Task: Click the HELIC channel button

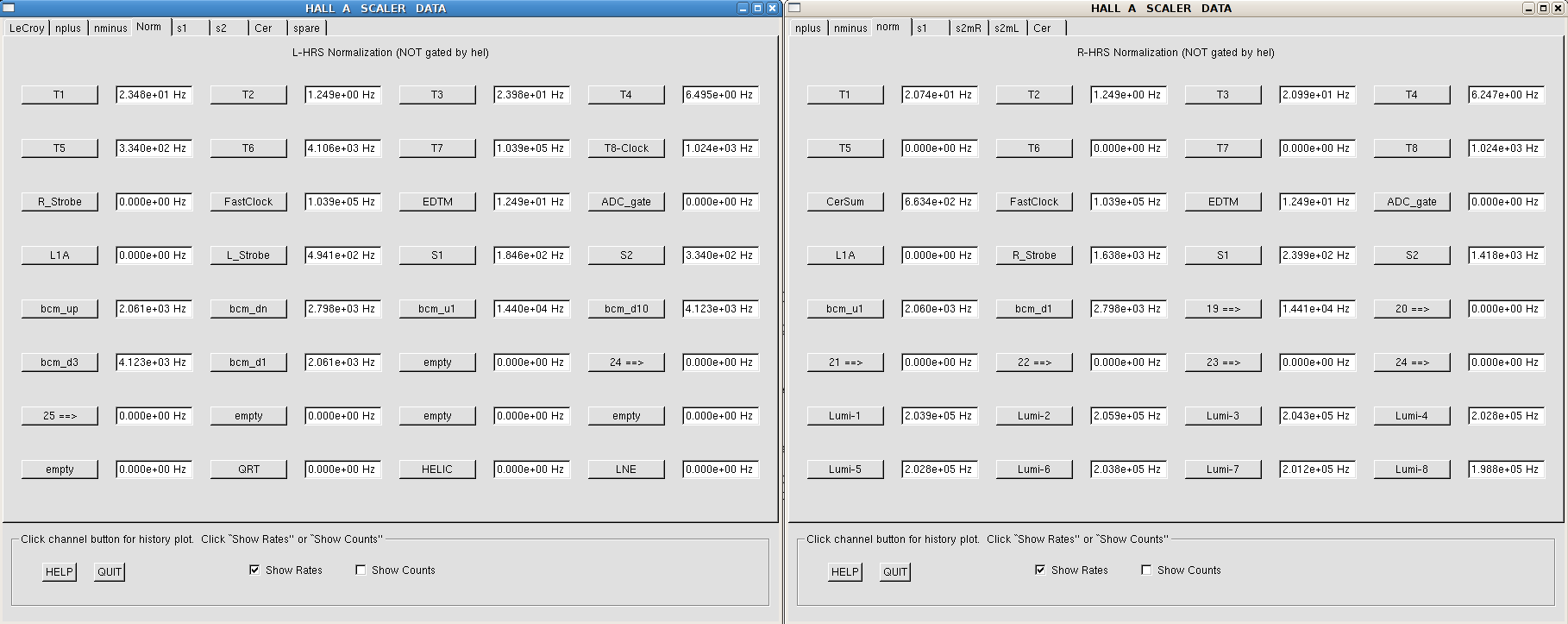Action: (437, 470)
